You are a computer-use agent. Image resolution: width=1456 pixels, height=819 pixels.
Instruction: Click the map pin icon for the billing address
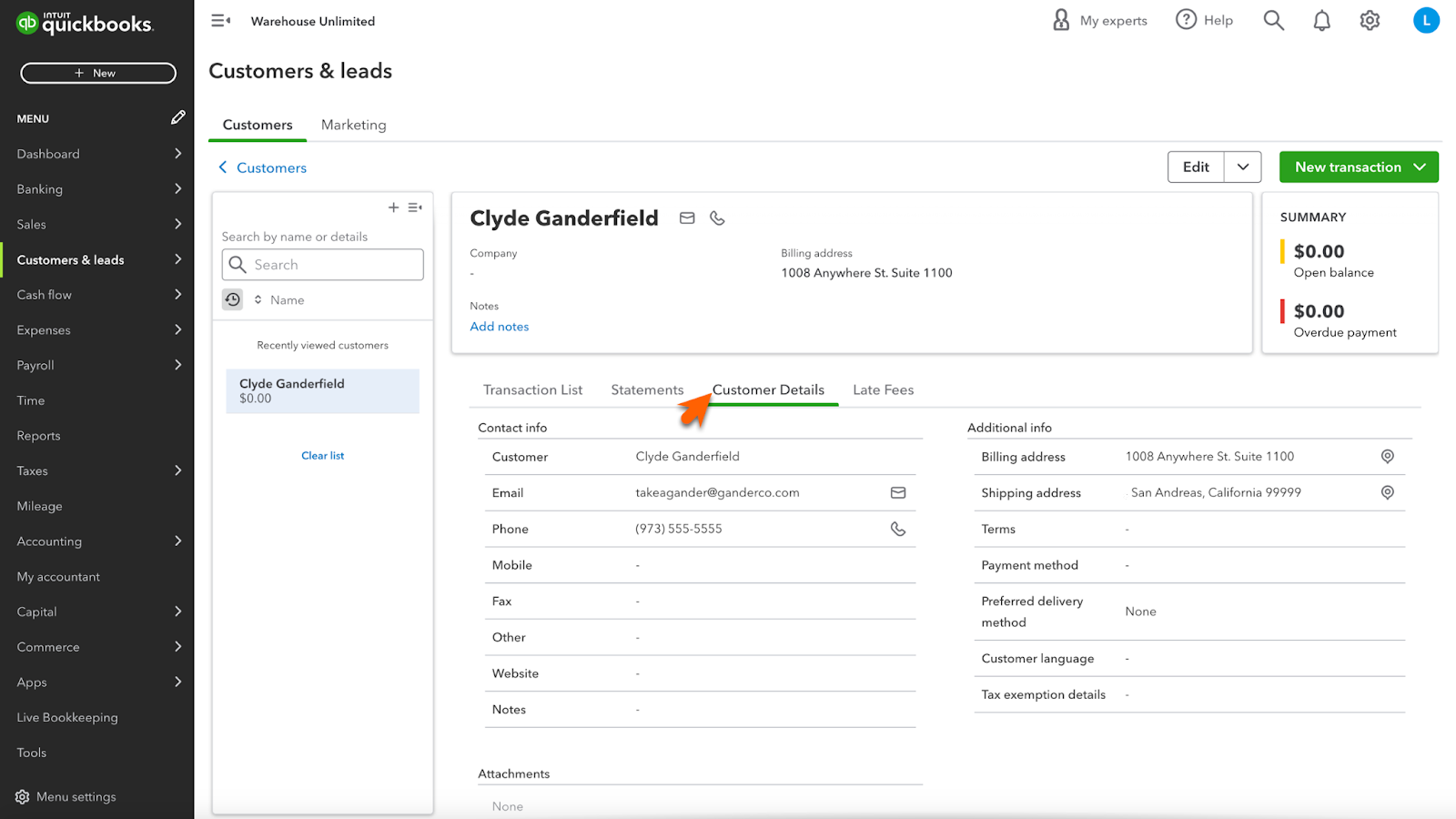1387,457
